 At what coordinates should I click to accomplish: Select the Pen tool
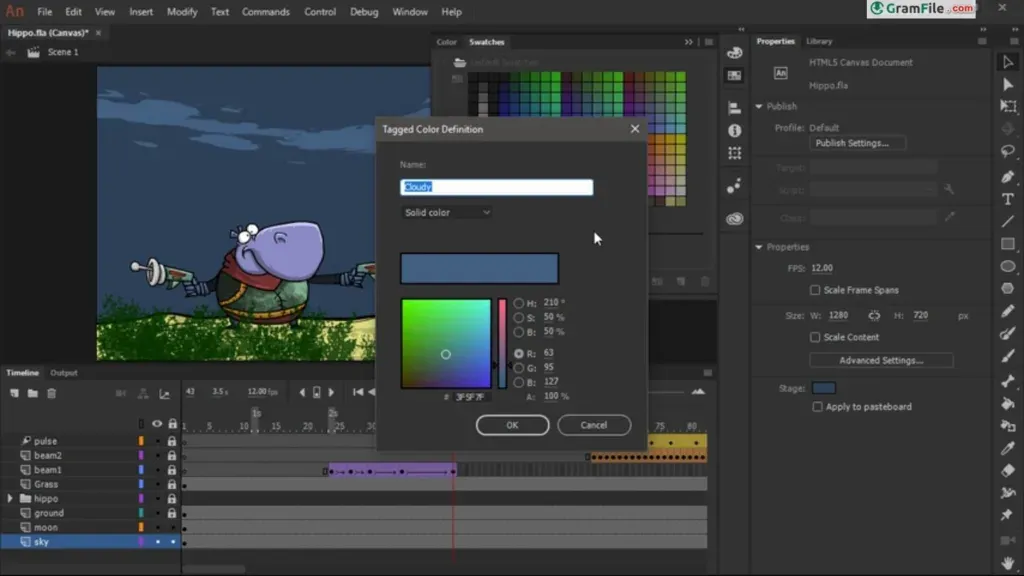click(1008, 176)
